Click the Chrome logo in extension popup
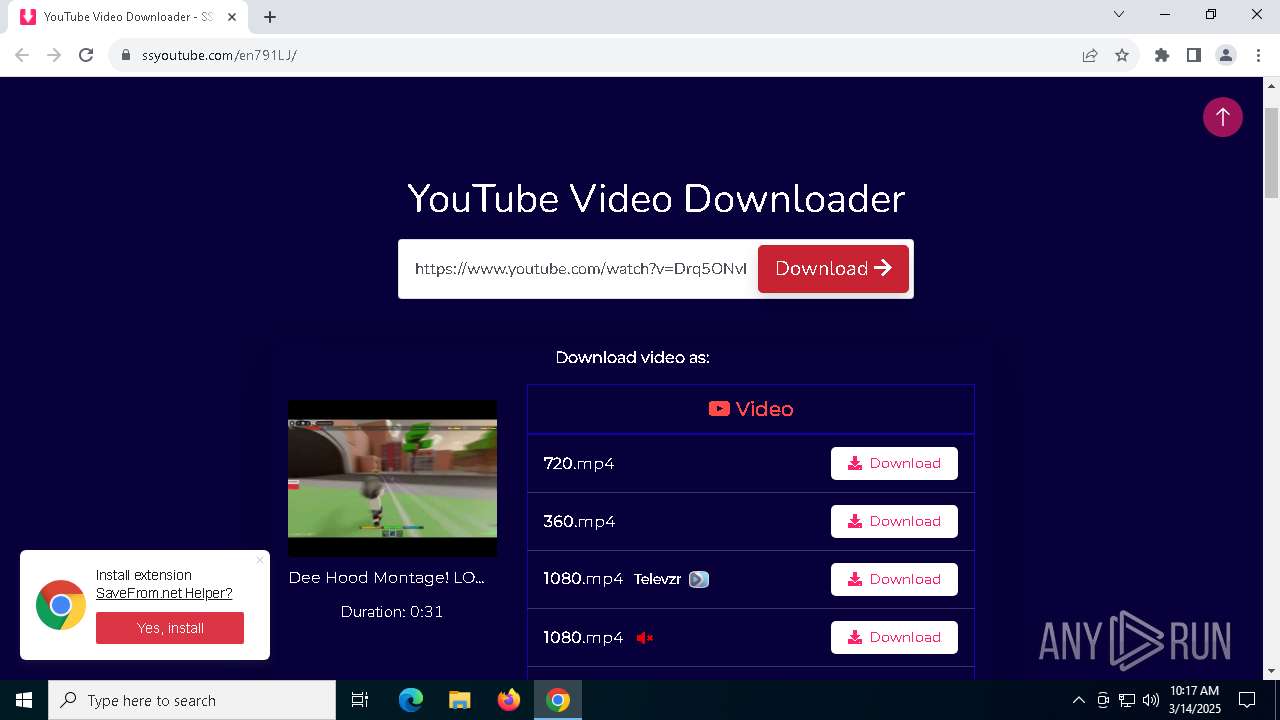The height and width of the screenshot is (720, 1280). click(61, 605)
